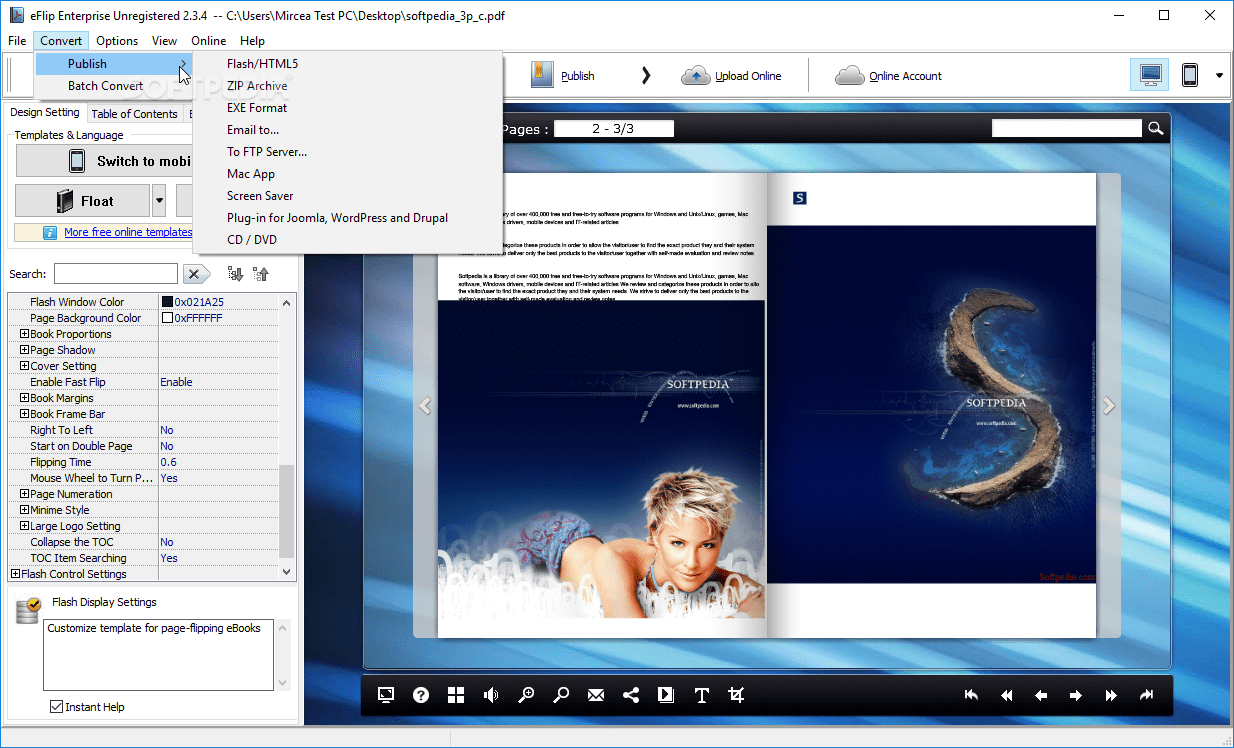Clear the search with X button
The width and height of the screenshot is (1234, 748).
(x=195, y=274)
